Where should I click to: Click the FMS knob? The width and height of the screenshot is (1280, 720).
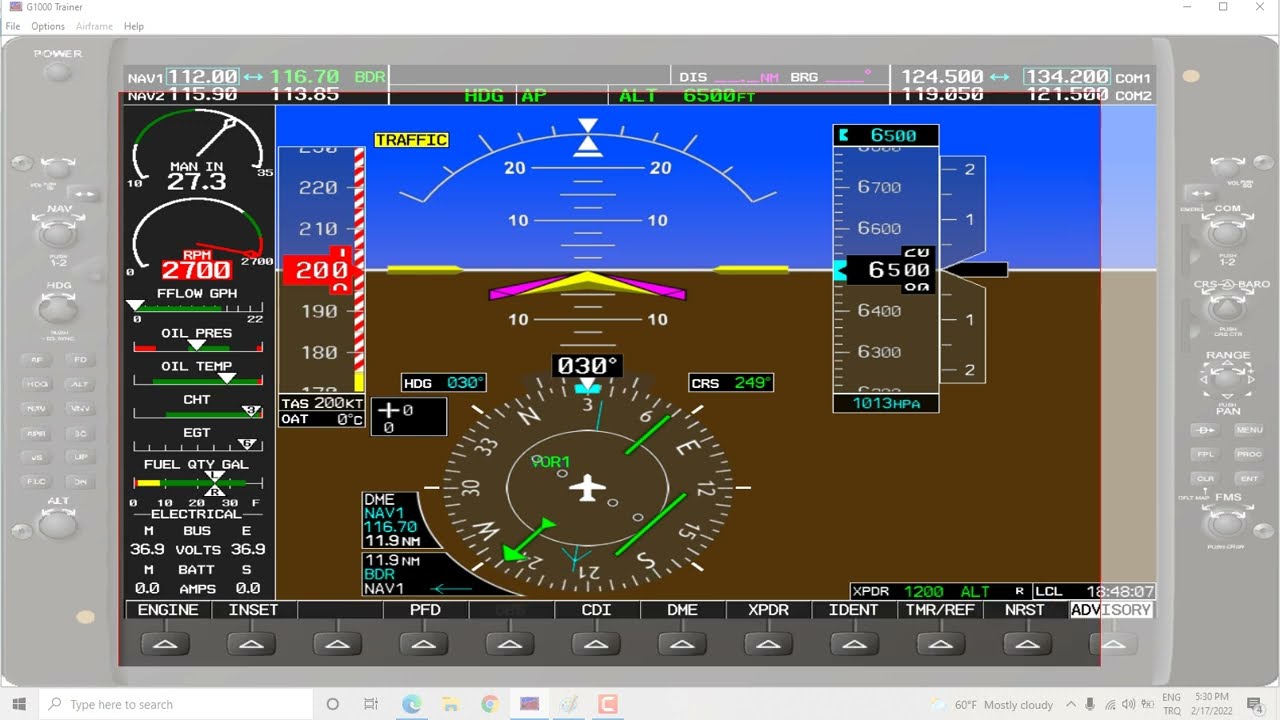pos(1227,524)
